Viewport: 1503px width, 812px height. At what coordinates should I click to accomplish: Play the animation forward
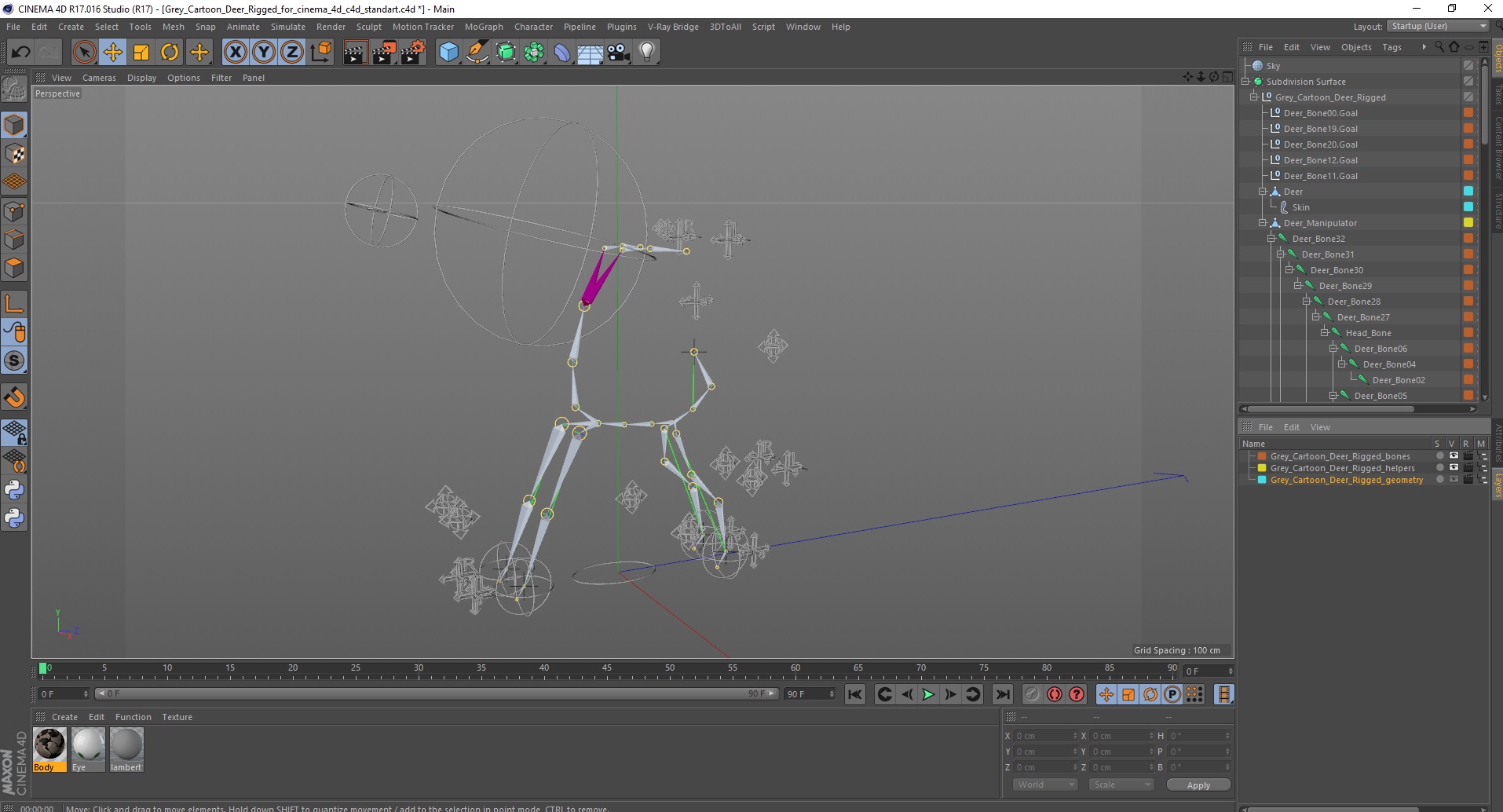928,694
